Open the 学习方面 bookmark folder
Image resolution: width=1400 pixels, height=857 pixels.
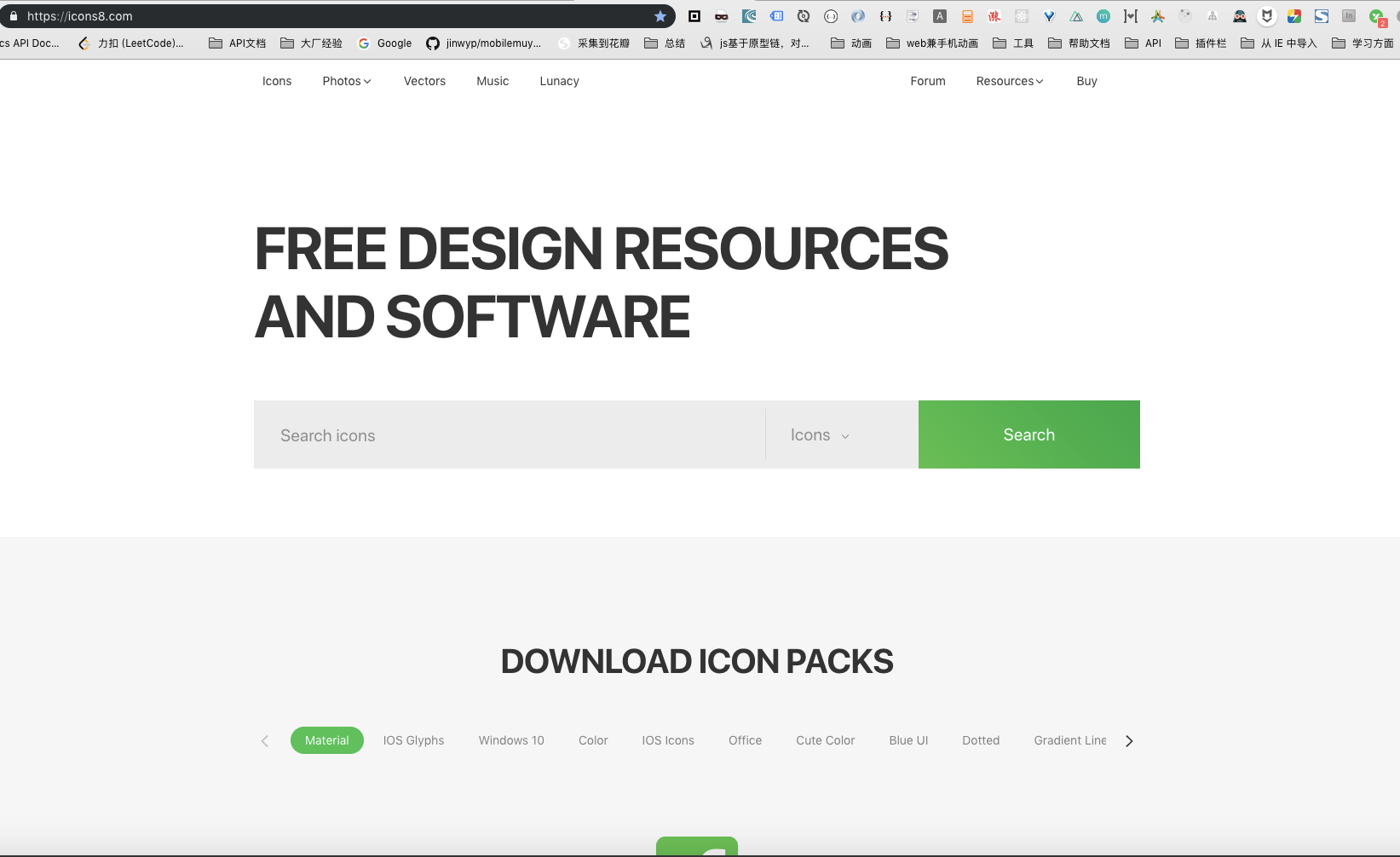tap(1363, 43)
